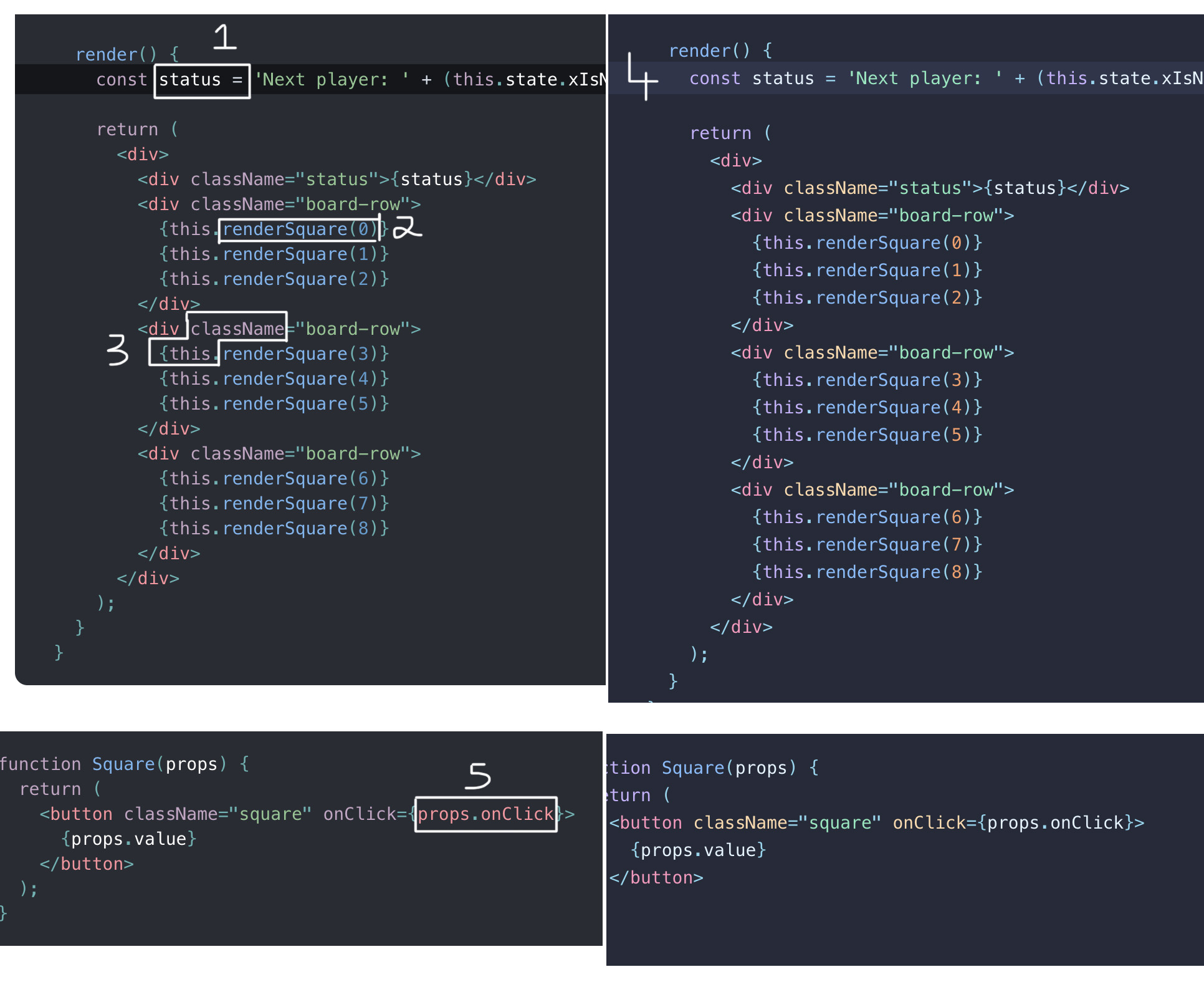
Task: Click the handwritten number 5 annotation
Action: 479,776
